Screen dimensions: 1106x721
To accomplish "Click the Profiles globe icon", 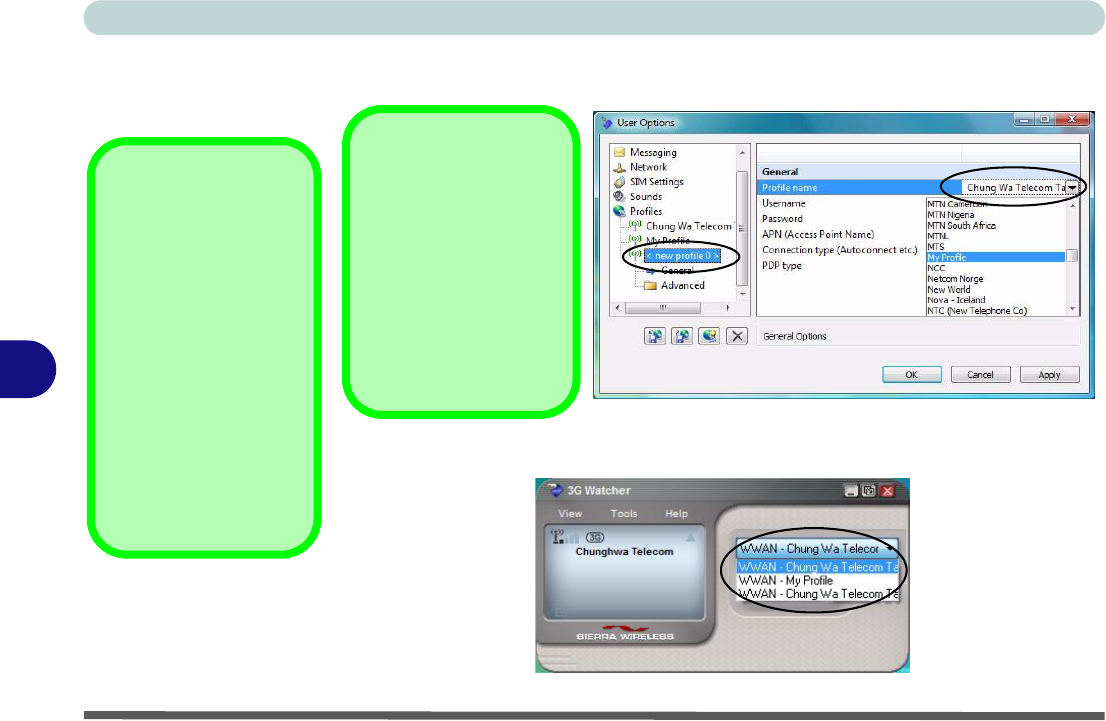I will (619, 211).
